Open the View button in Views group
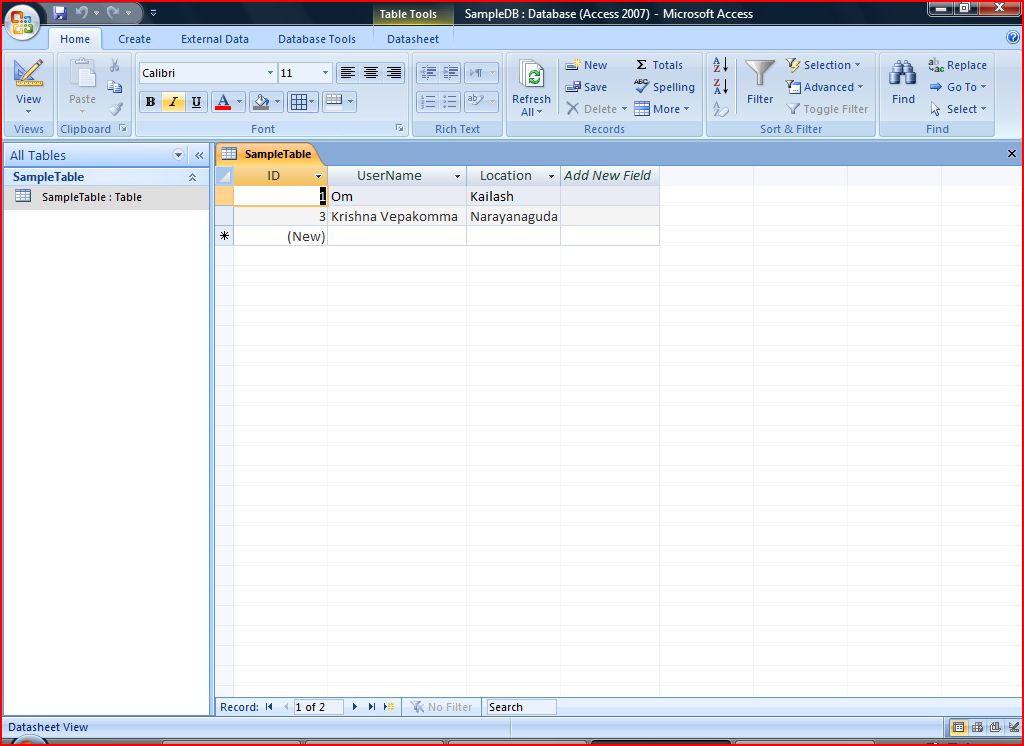Screen dimensions: 1024x746 (28, 87)
